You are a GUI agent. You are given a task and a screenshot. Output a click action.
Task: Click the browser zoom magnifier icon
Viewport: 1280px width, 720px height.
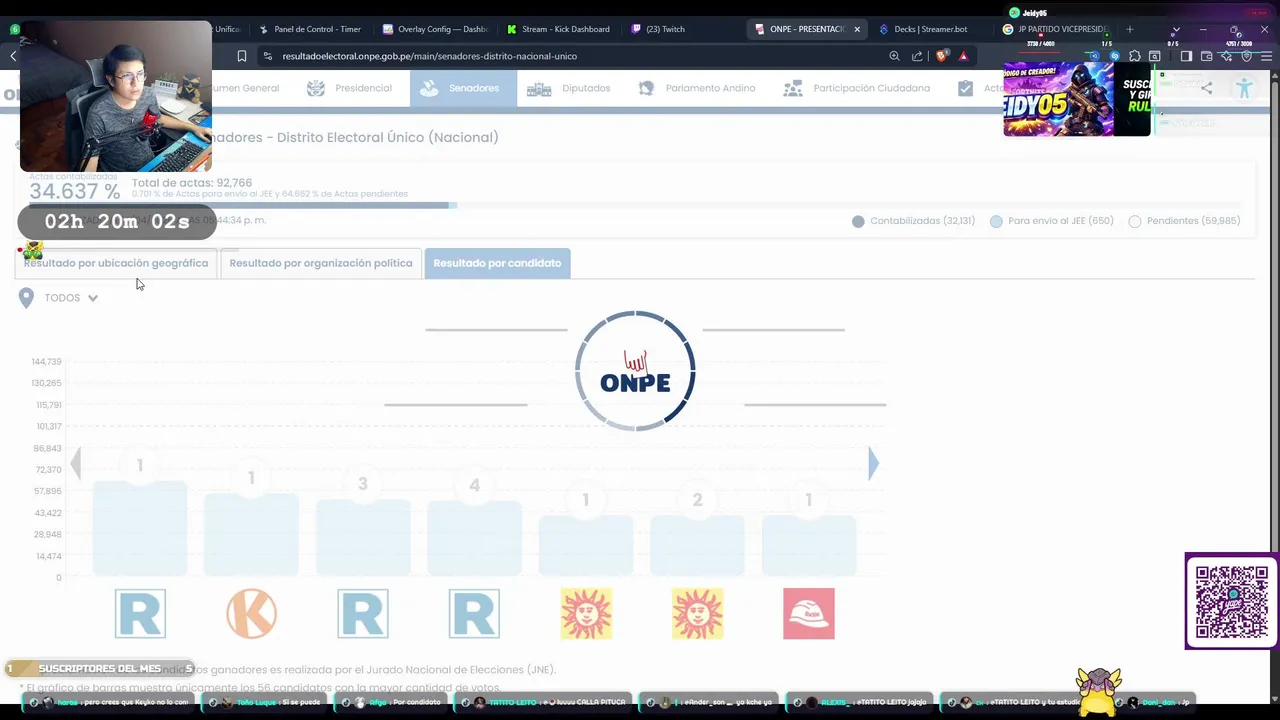894,56
